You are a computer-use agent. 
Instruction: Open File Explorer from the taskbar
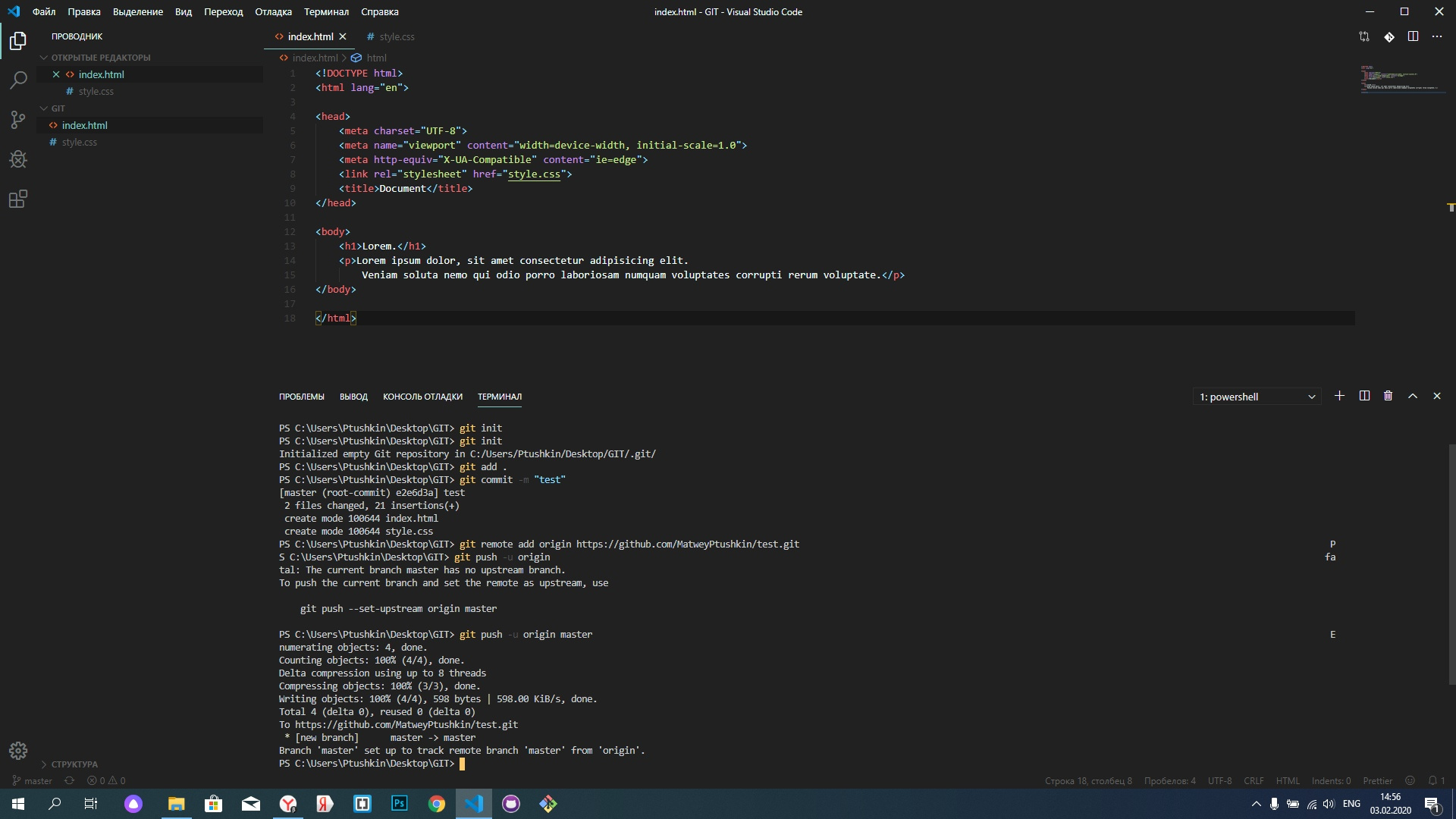[176, 804]
